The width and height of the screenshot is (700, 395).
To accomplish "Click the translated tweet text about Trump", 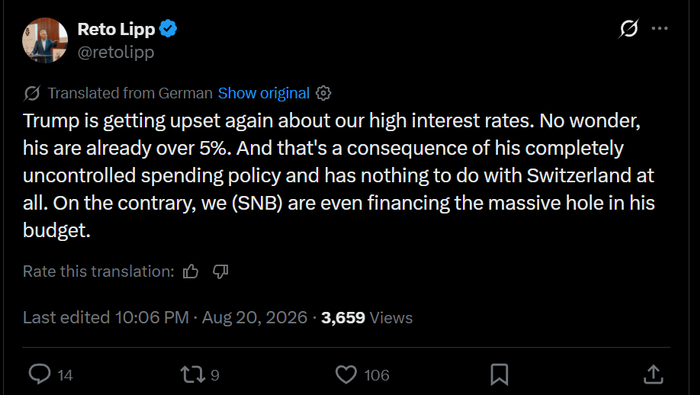I will 339,175.
